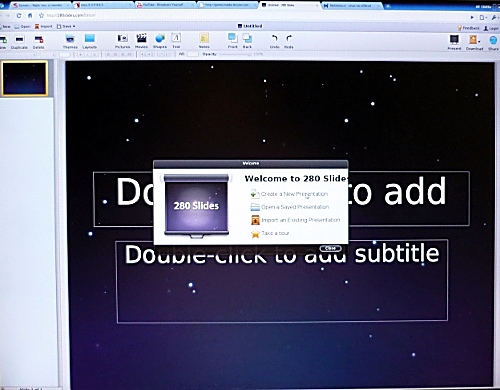Choose Create a New Presentation
This screenshot has width=500, height=390.
[x=289, y=194]
